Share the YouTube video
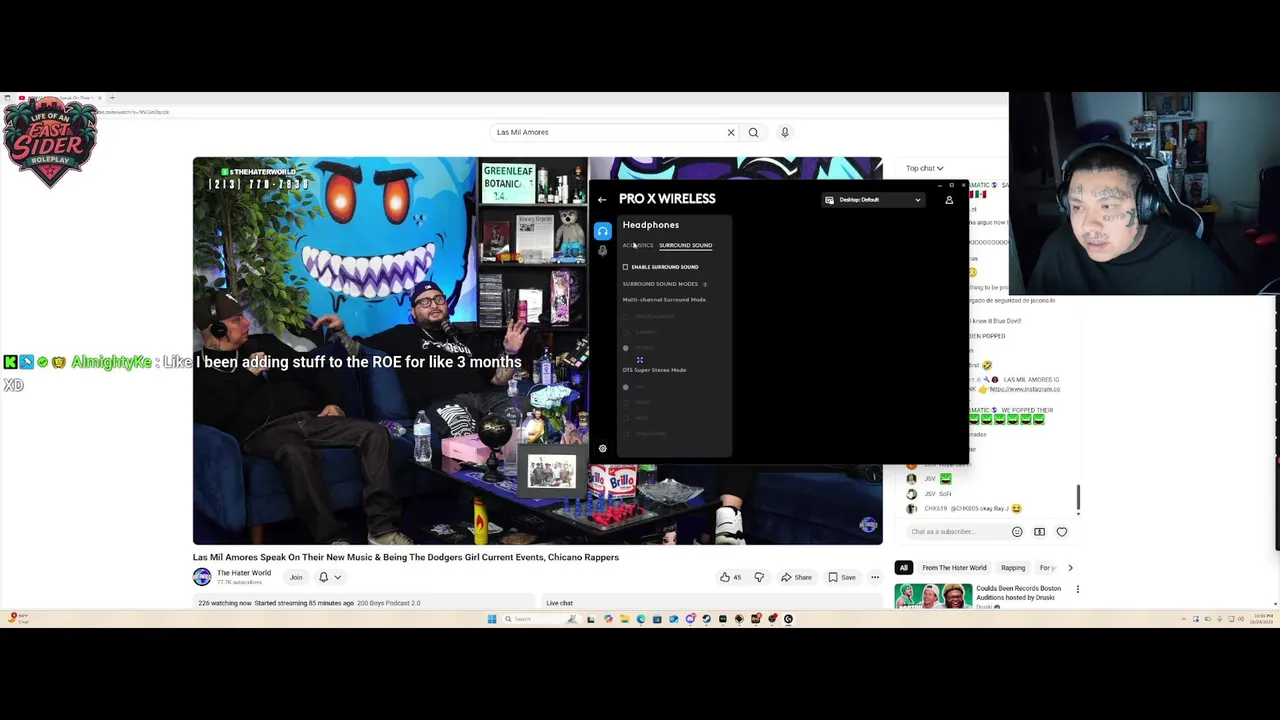 click(x=797, y=577)
